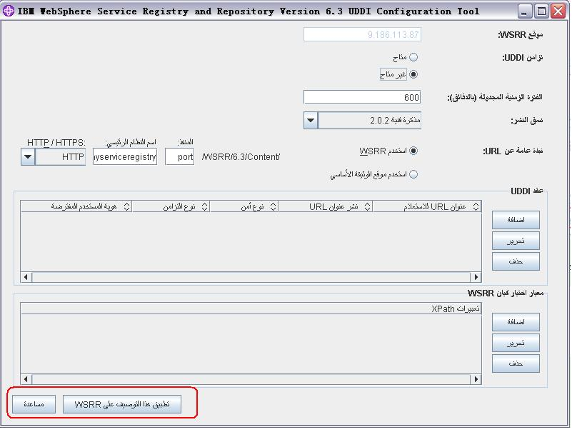Click the Delete button beside XPath expressions list
This screenshot has width=572, height=428.
tap(516, 363)
